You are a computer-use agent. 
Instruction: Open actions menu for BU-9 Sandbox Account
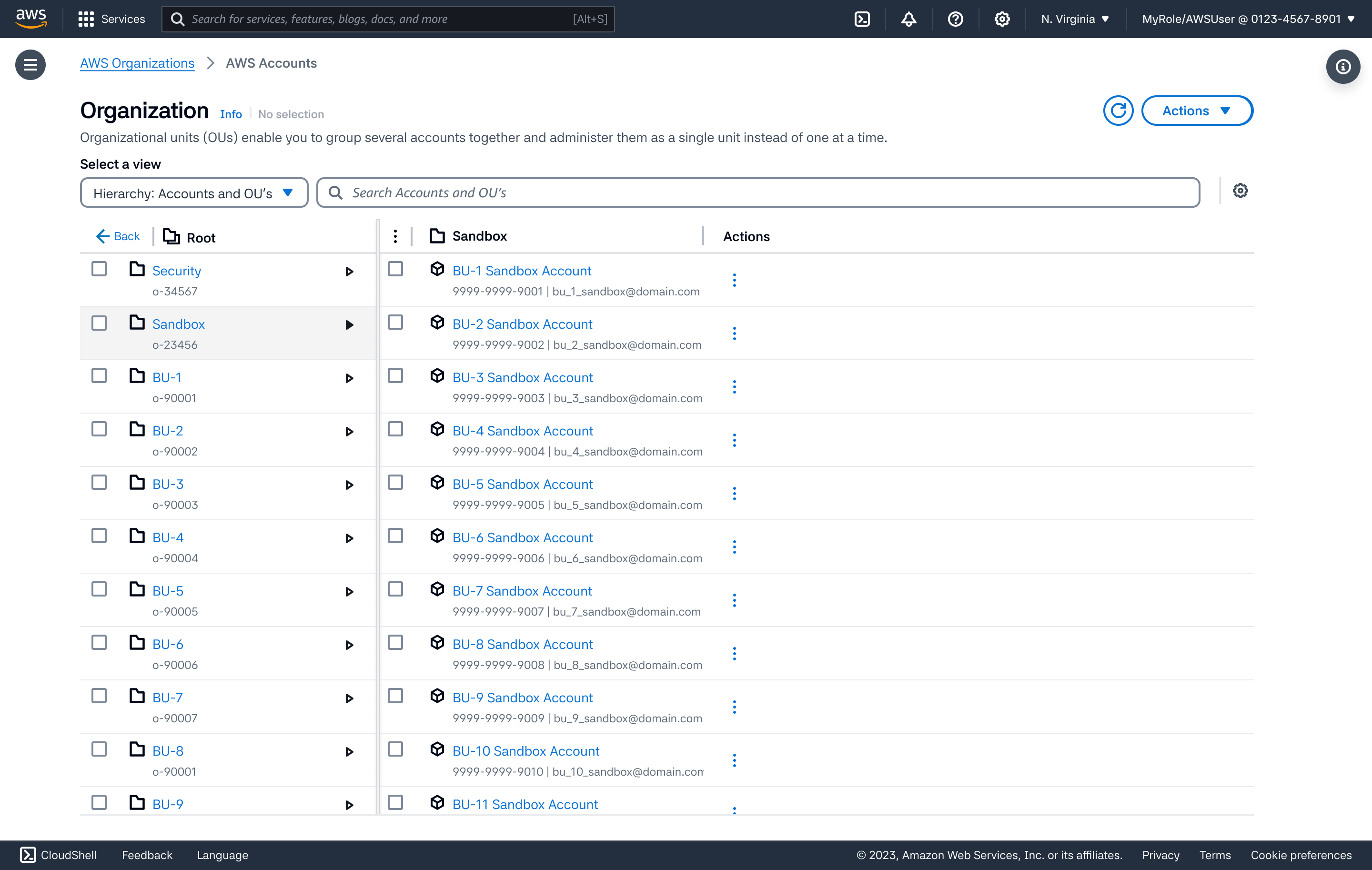735,707
